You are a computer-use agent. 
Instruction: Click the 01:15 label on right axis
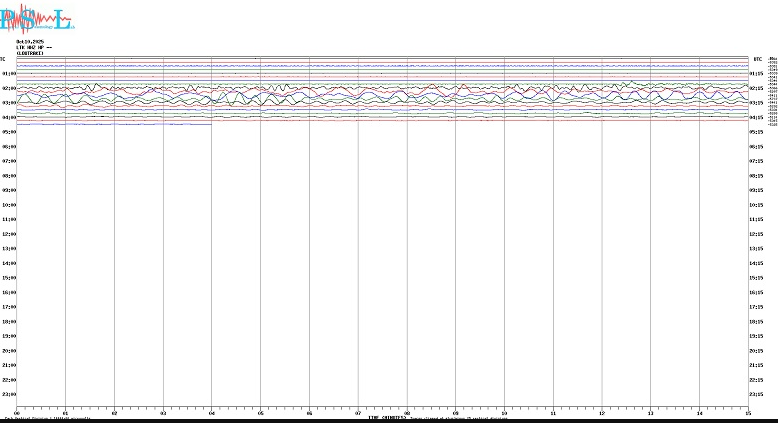pyautogui.click(x=757, y=74)
